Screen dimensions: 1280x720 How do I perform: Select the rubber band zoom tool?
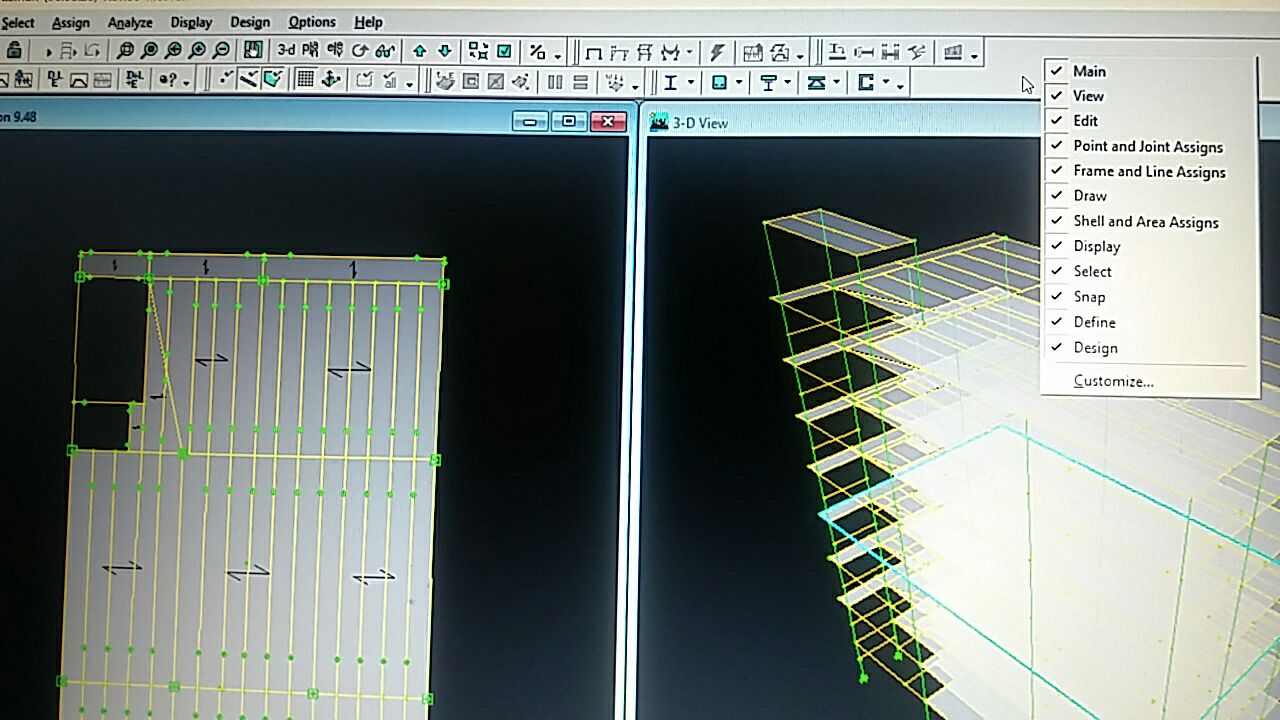point(125,50)
